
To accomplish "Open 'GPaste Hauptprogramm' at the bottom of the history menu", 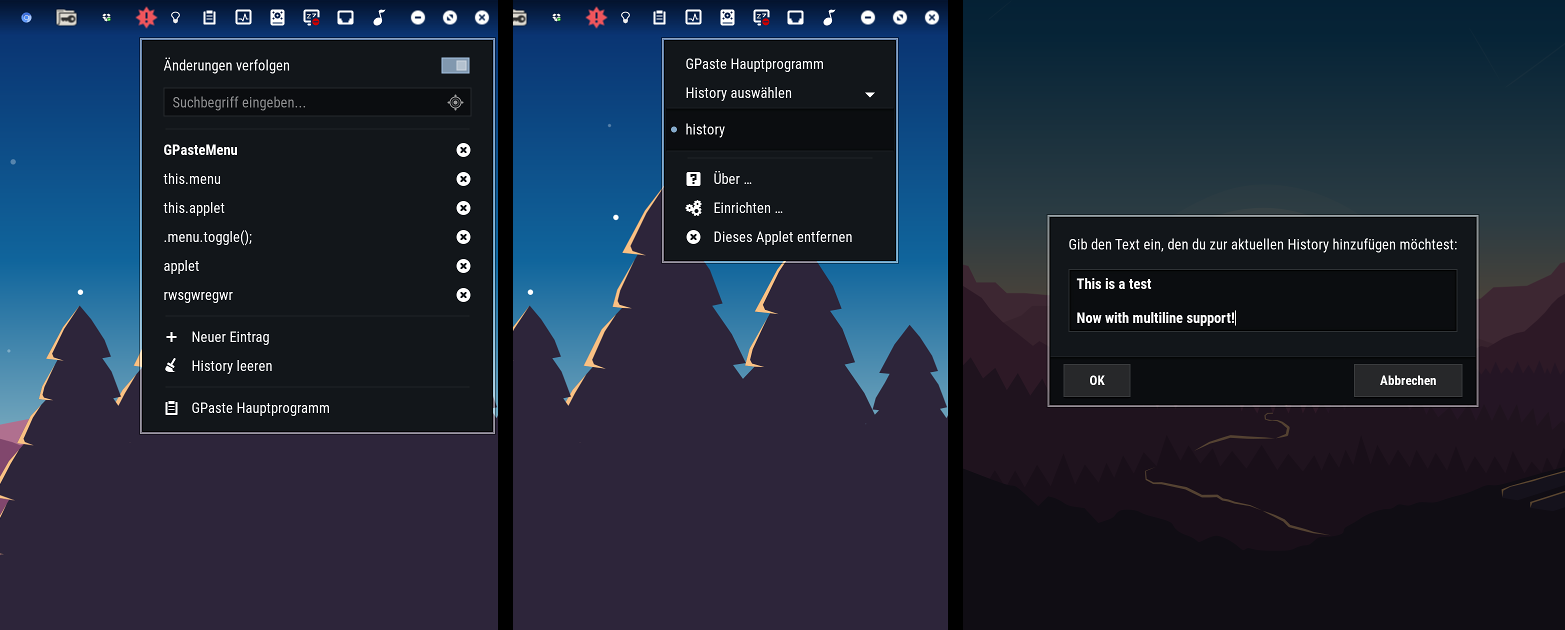I will coord(317,408).
